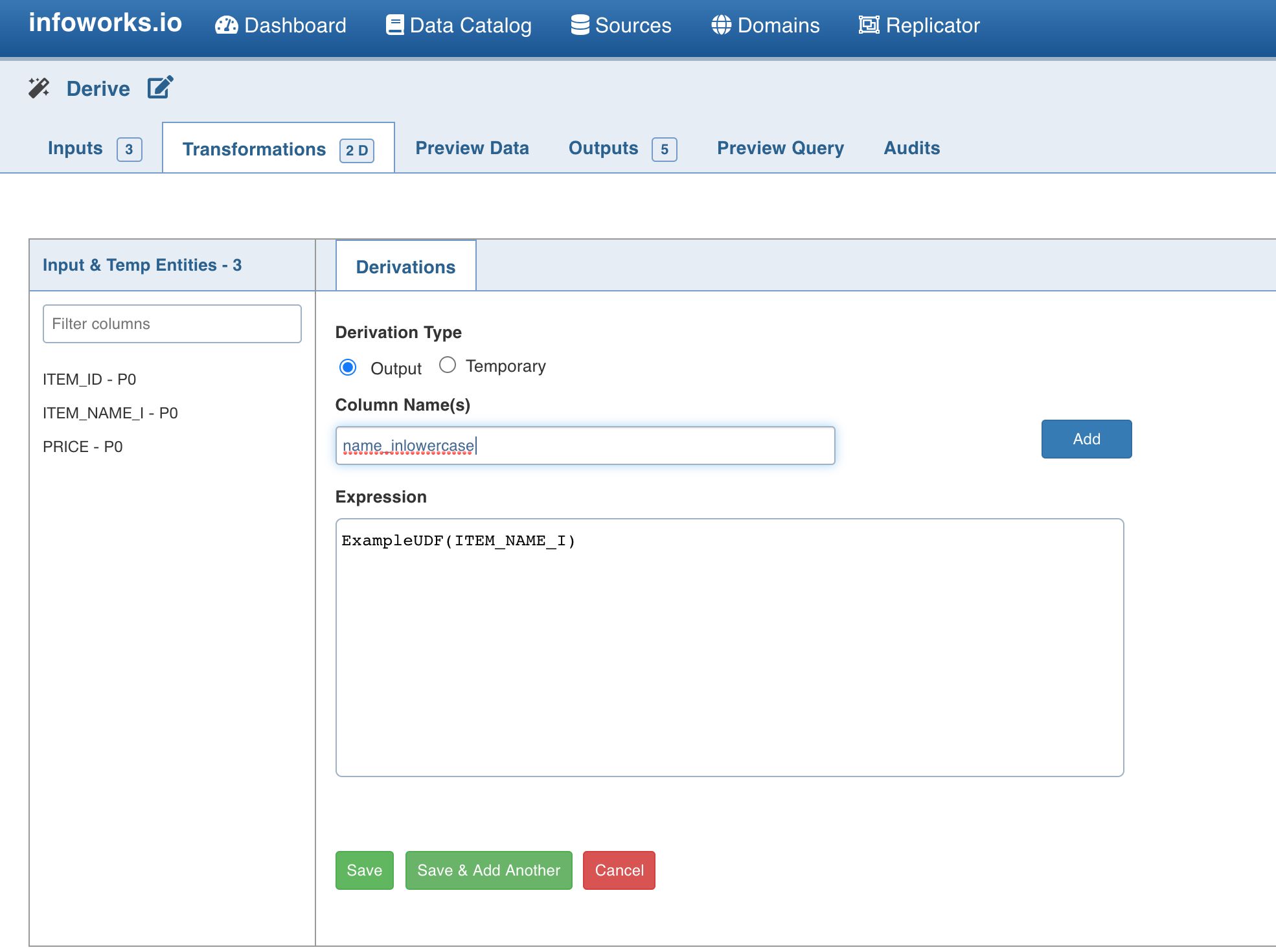Switch to the Preview Data tab
The height and width of the screenshot is (952, 1276).
tap(472, 148)
